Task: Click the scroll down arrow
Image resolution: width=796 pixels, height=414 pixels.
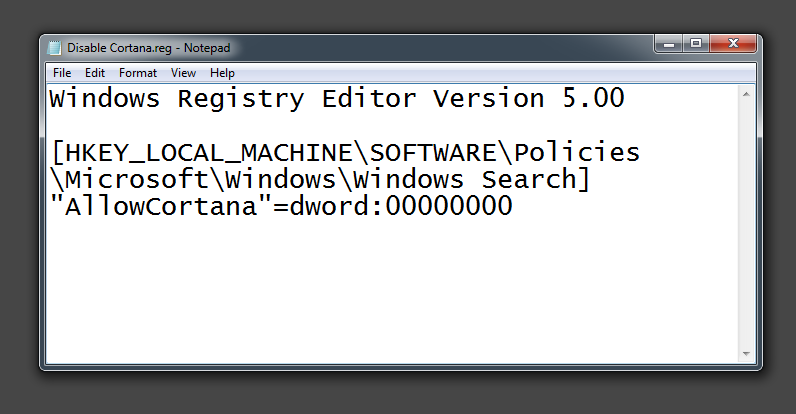Action: (x=745, y=355)
